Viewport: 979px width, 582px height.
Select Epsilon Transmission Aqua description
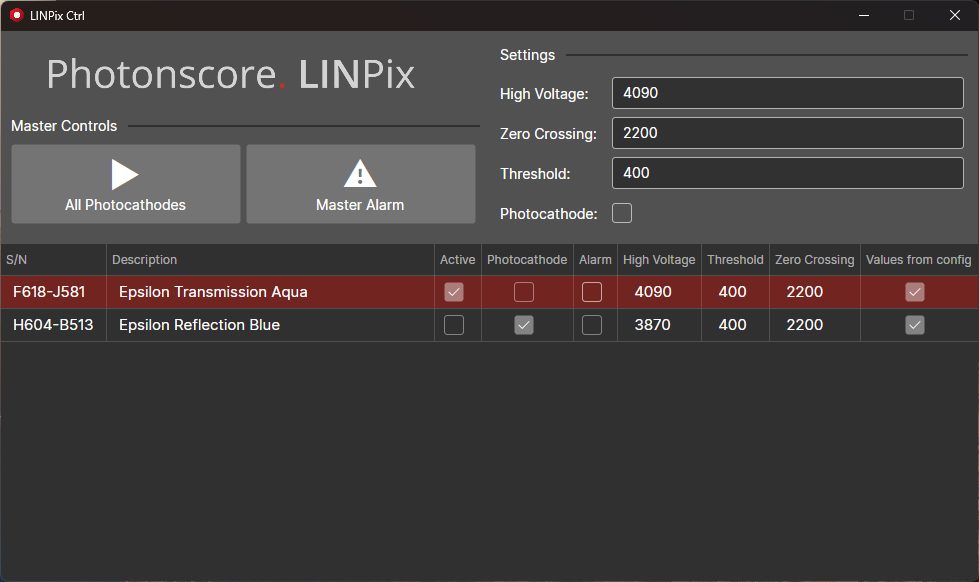click(213, 292)
